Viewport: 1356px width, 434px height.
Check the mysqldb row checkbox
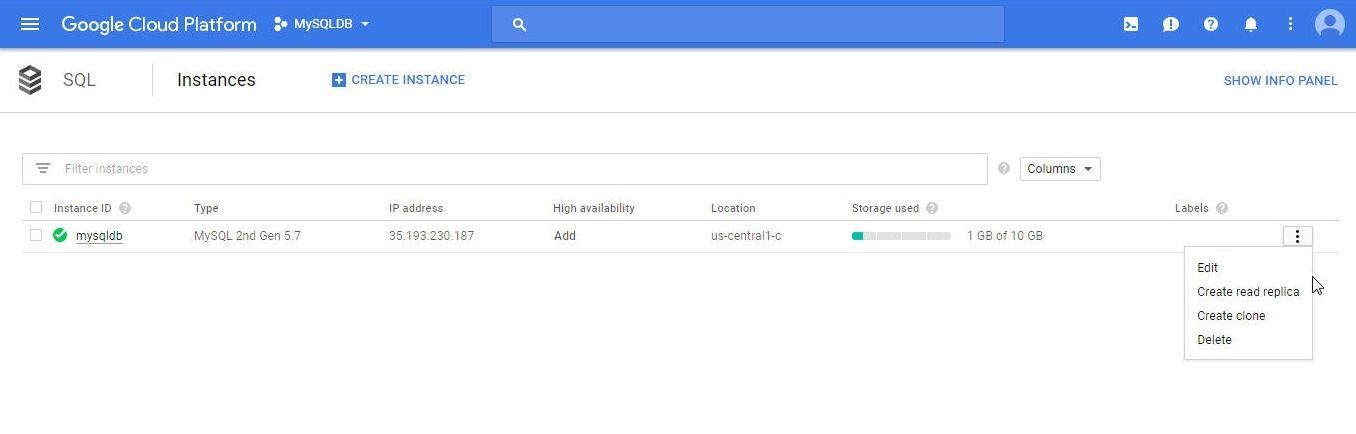pos(36,236)
